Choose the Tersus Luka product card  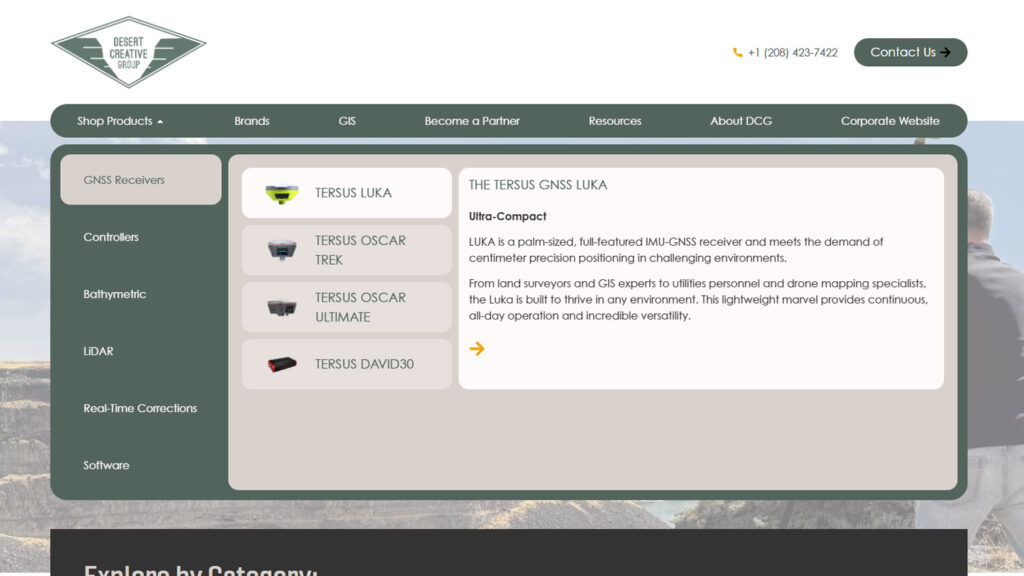click(347, 193)
